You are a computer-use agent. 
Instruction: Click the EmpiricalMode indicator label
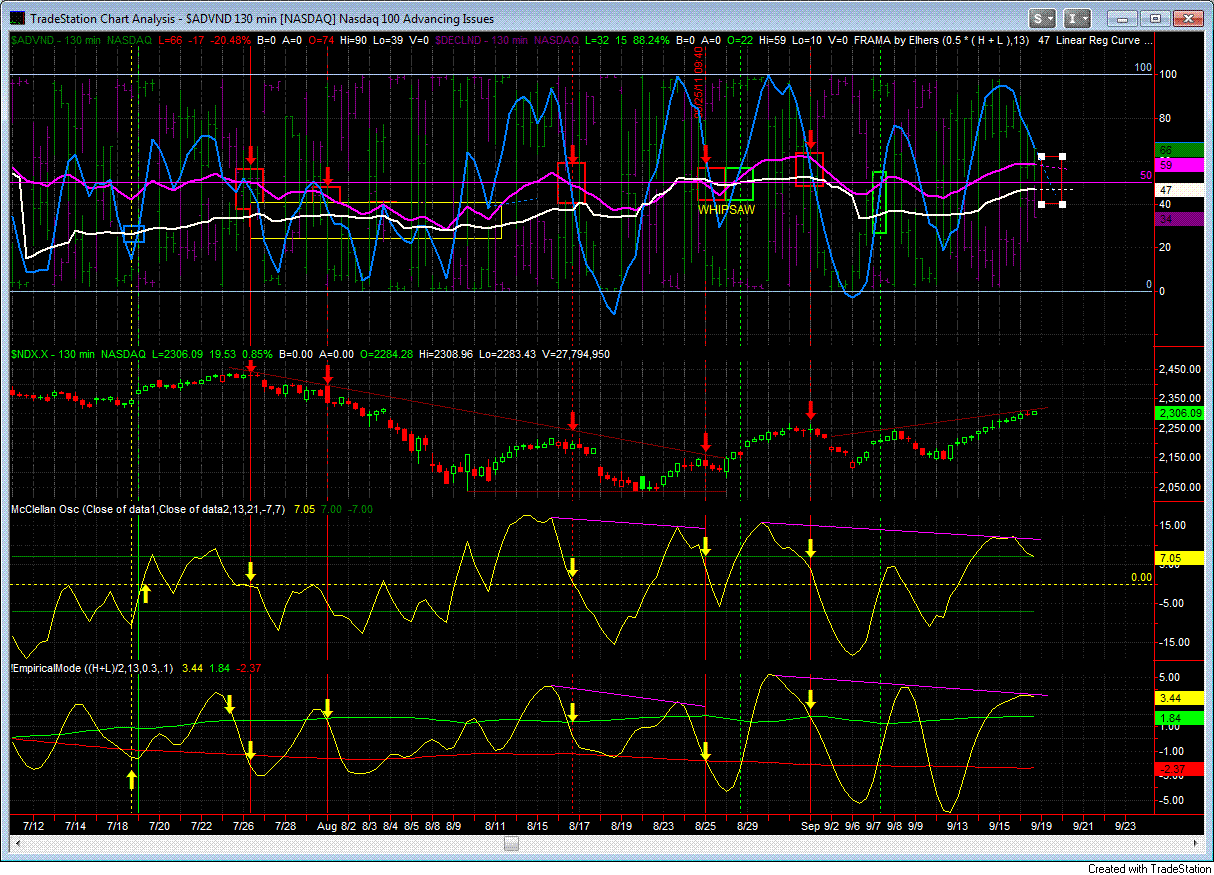(x=91, y=667)
